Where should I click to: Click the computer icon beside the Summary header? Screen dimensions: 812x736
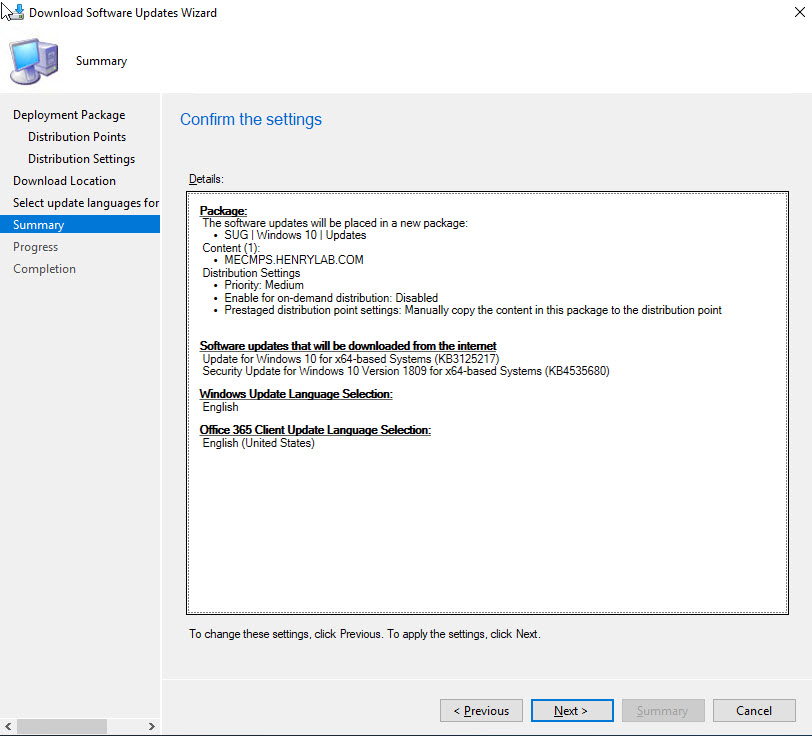[x=34, y=61]
